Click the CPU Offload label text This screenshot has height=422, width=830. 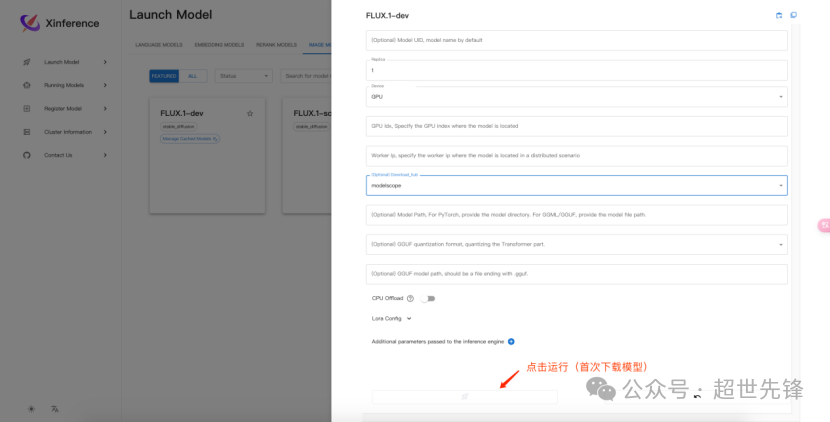click(x=387, y=299)
